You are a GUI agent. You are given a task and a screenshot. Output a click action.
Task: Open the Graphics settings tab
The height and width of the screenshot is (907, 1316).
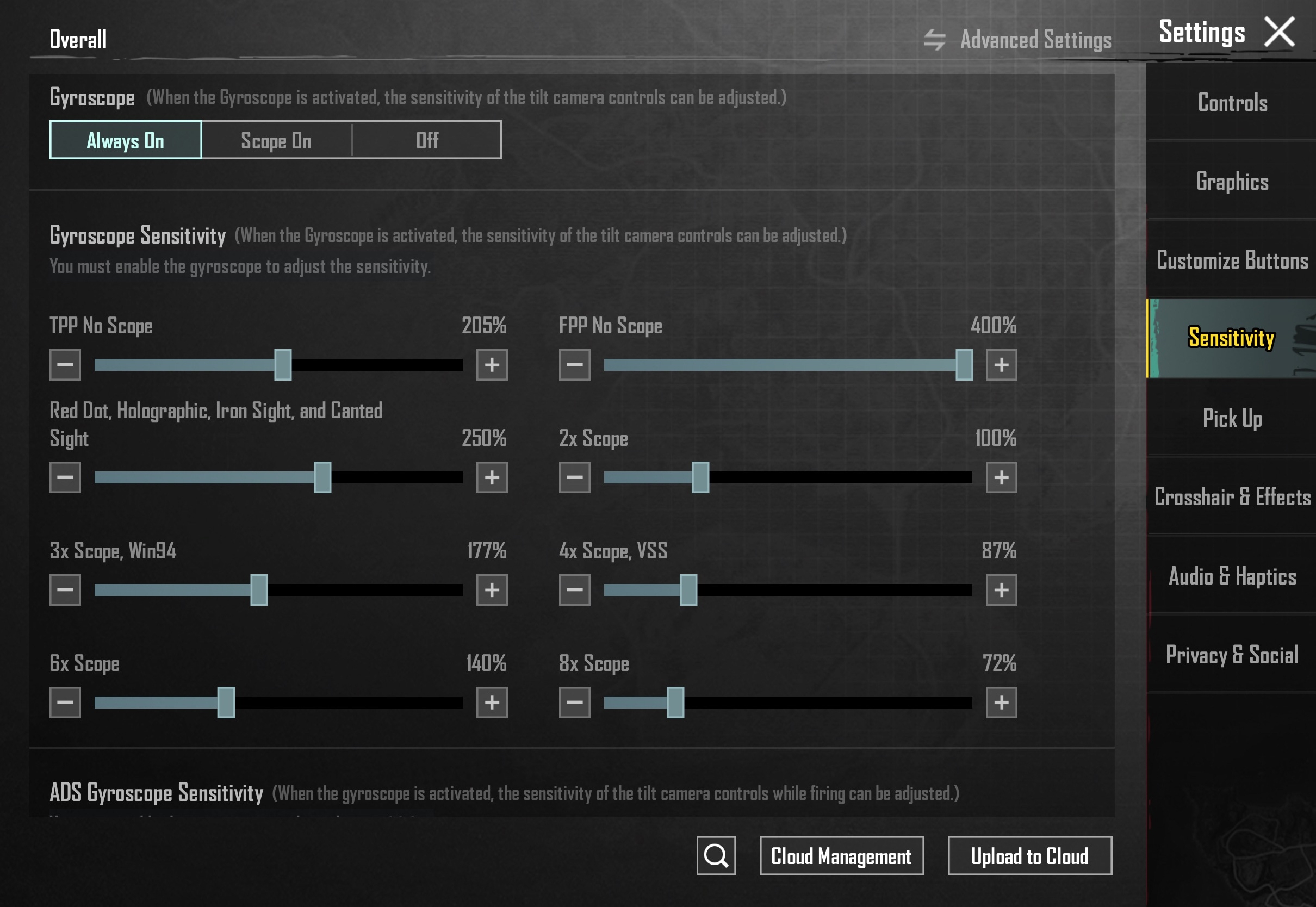tap(1232, 181)
